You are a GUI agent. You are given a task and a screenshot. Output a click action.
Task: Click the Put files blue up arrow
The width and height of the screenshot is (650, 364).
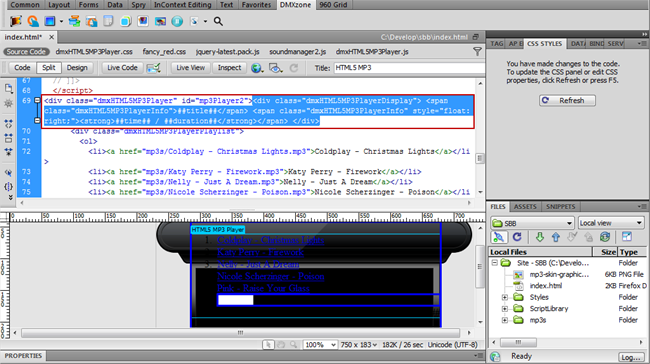tap(555, 237)
